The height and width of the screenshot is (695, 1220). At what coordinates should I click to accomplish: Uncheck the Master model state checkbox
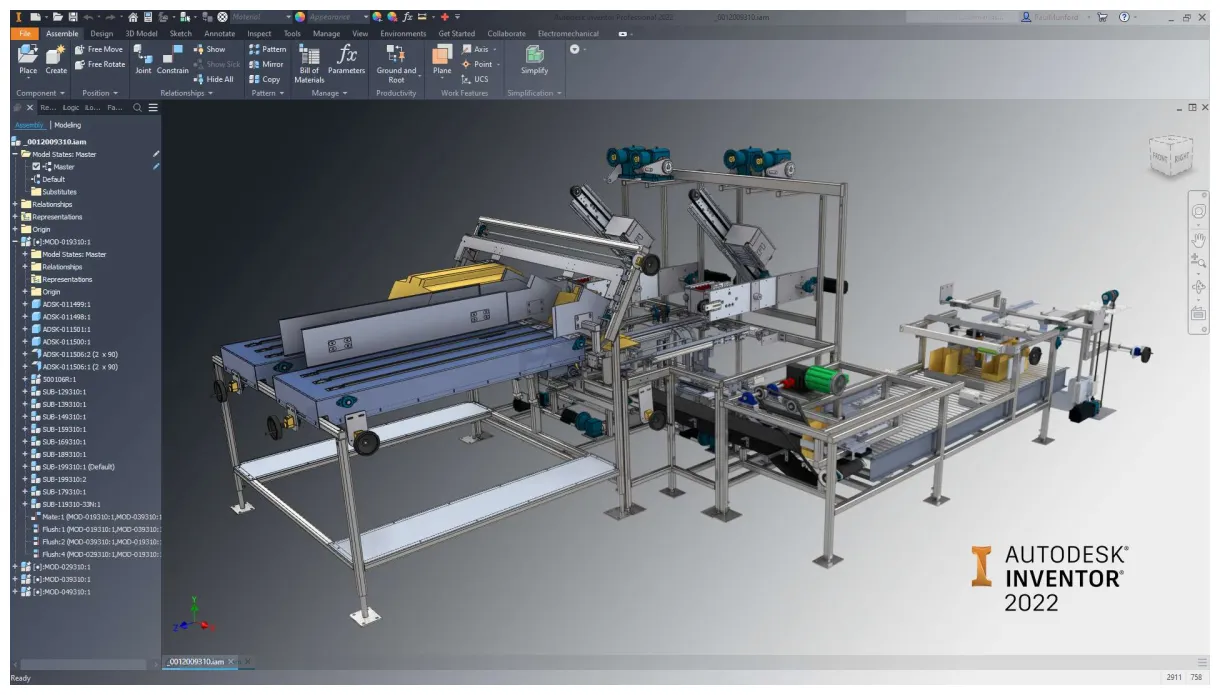[37, 166]
